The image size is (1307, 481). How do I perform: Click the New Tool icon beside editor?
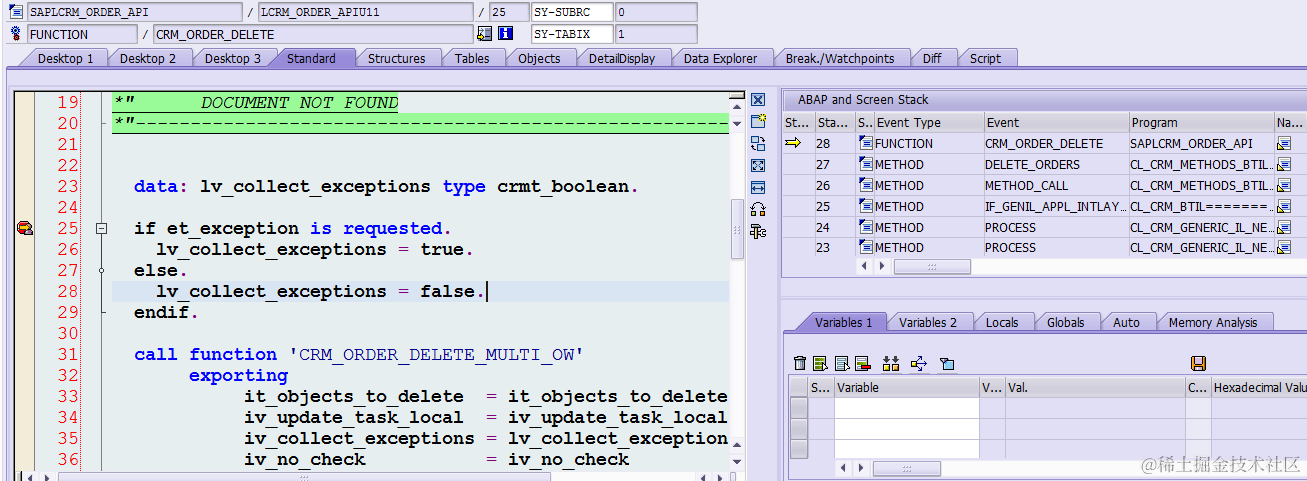click(758, 122)
